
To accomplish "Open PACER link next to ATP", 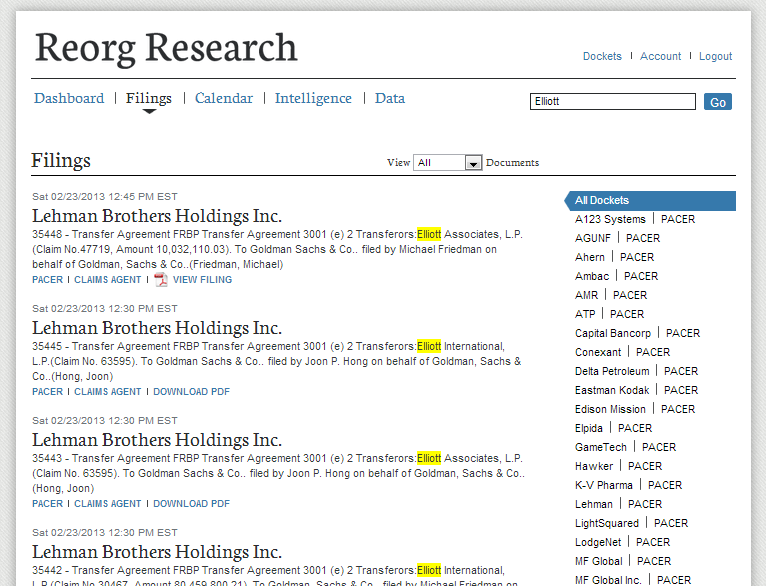I will [x=627, y=314].
